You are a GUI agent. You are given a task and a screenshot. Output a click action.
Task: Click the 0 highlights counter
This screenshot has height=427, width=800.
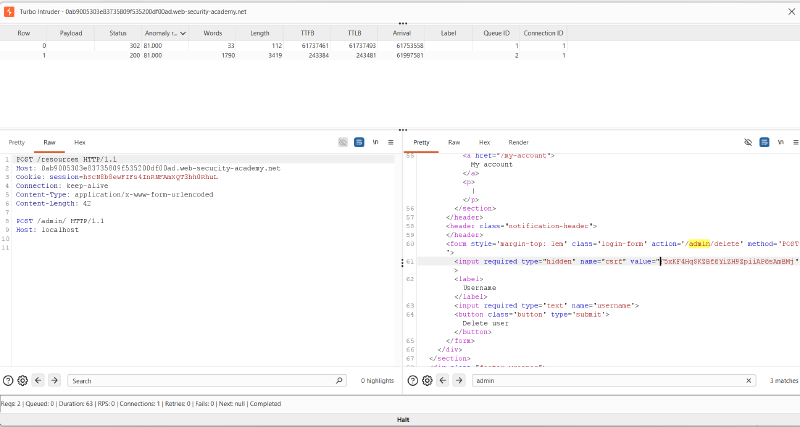pyautogui.click(x=377, y=381)
